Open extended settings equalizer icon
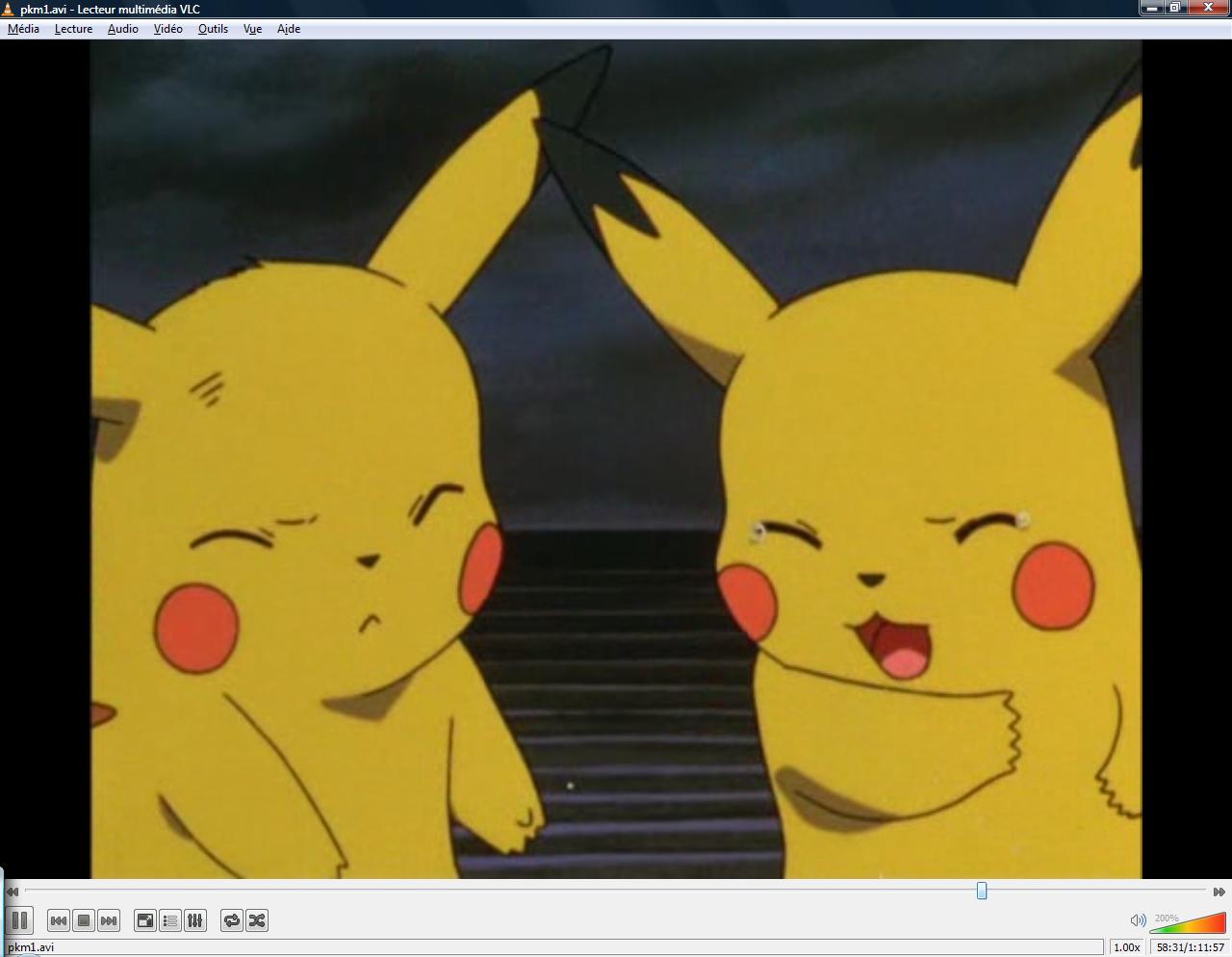Viewport: 1232px width, 957px height. click(195, 920)
